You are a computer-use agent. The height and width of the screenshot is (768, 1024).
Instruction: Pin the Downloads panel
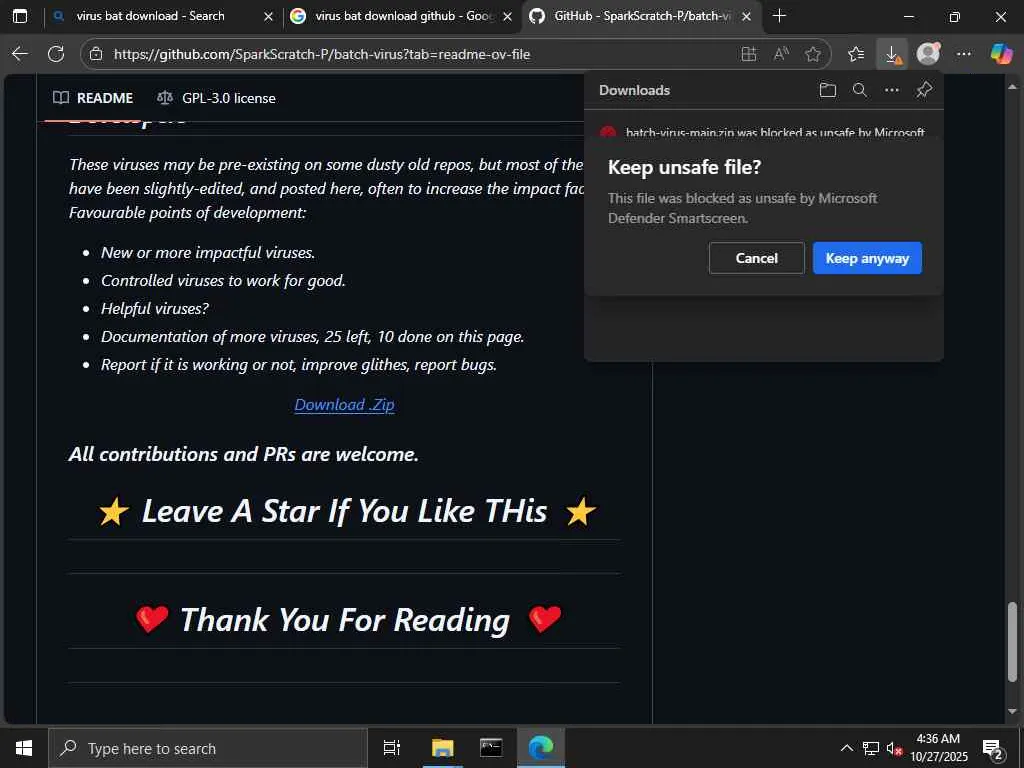(x=924, y=90)
